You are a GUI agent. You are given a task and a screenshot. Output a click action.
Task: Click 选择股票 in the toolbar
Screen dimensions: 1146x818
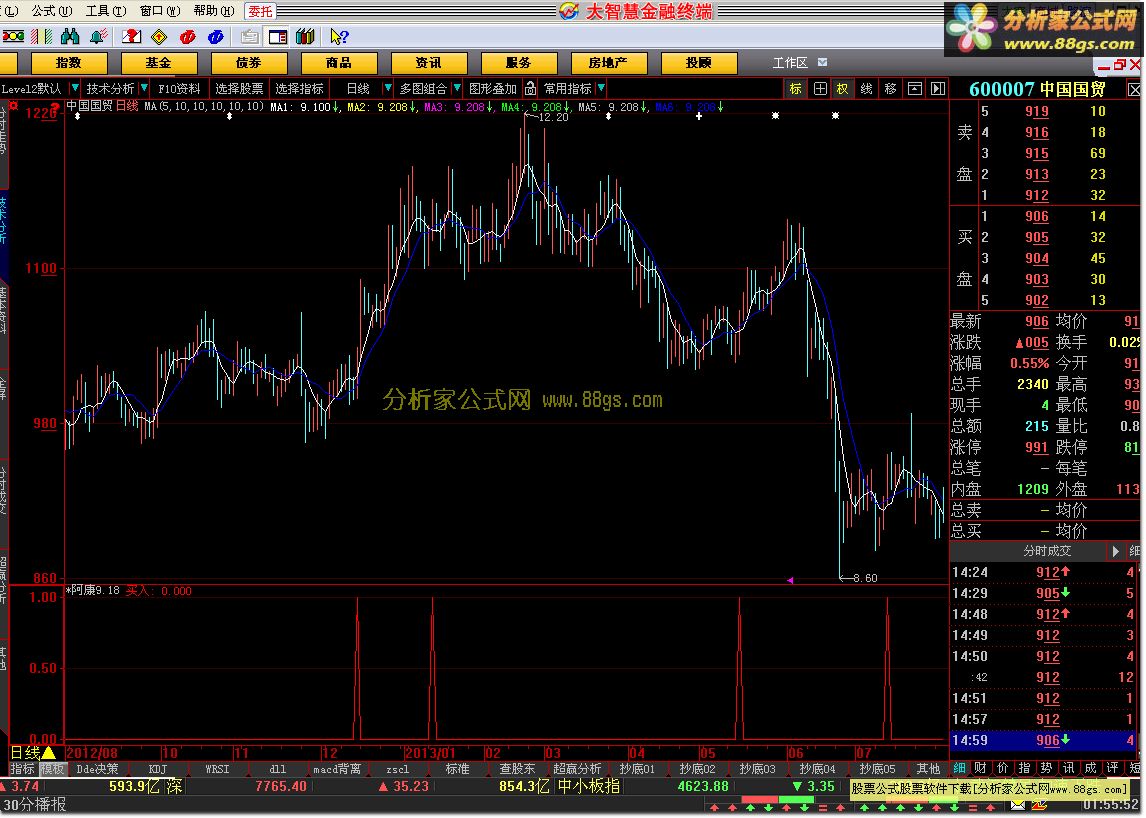click(x=239, y=88)
